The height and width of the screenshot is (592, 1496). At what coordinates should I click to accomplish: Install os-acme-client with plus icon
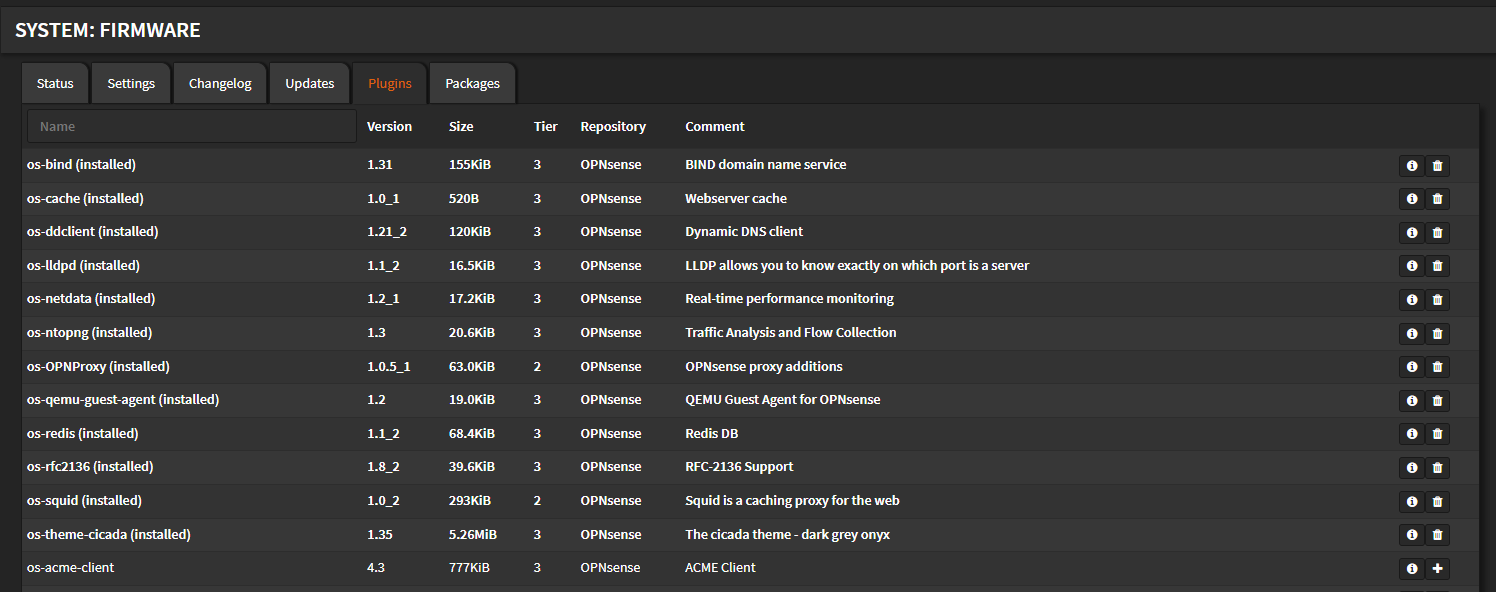click(1437, 569)
